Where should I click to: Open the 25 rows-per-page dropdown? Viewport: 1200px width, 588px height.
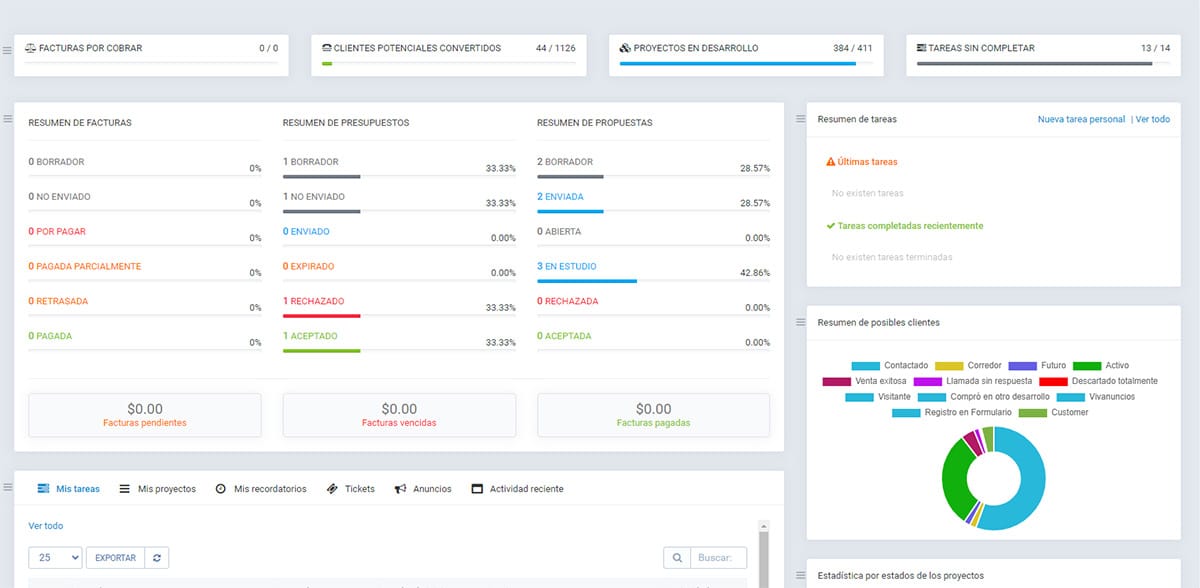(56, 558)
